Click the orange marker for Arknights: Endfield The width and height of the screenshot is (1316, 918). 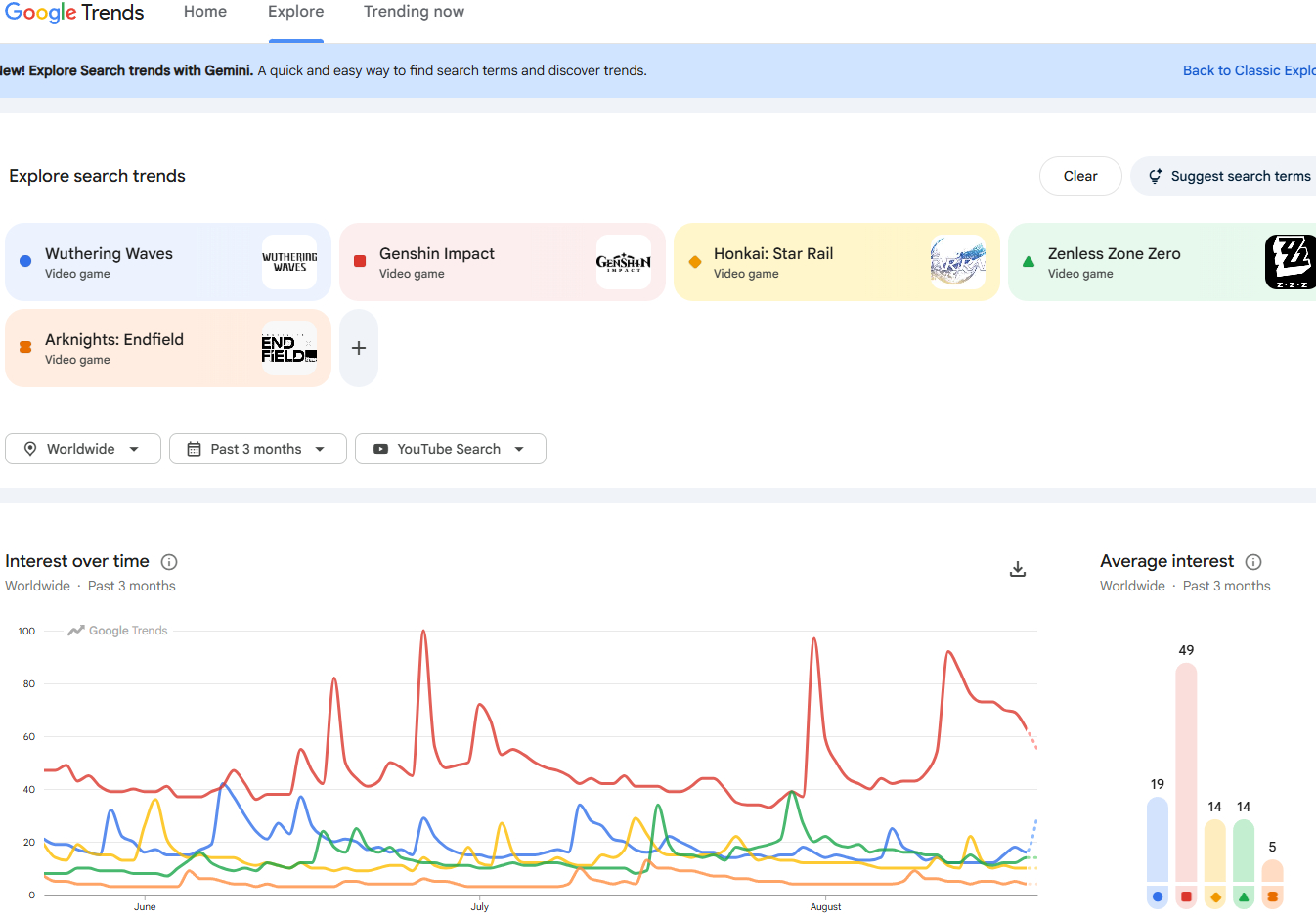coord(25,347)
